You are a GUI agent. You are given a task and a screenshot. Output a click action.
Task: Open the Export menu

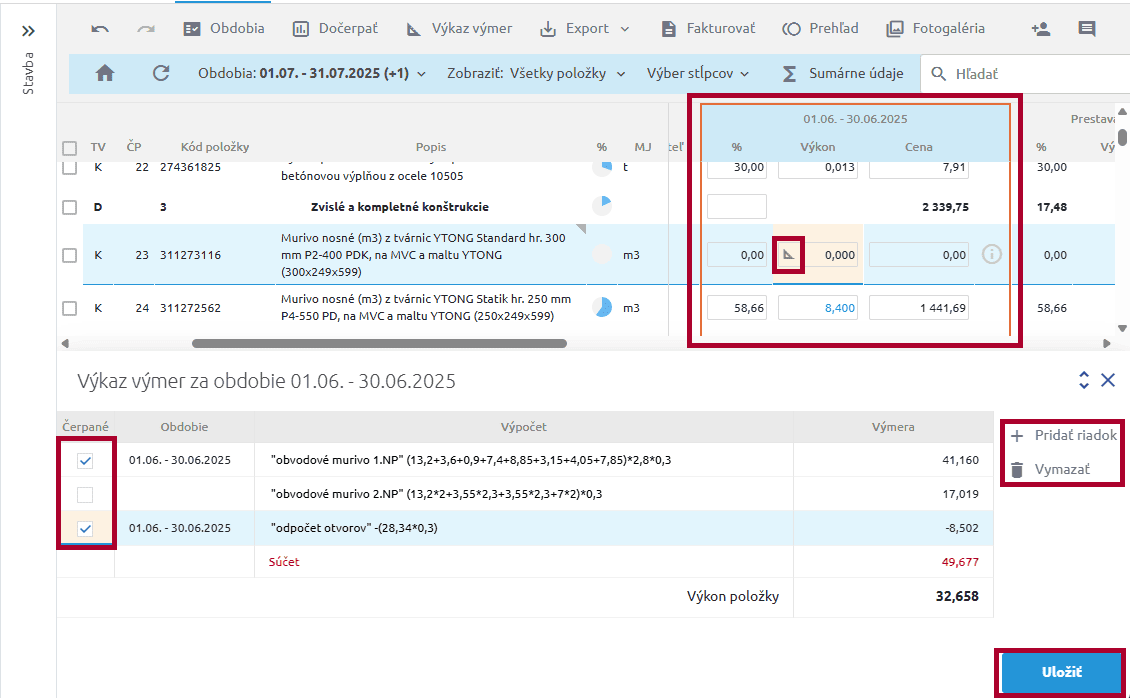click(585, 29)
